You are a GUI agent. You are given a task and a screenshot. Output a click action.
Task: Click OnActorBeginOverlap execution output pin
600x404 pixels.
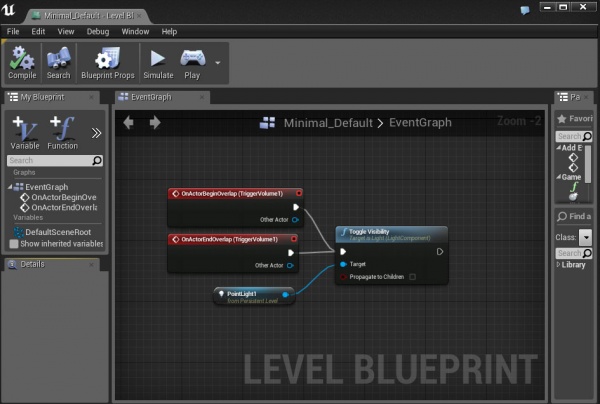point(296,207)
